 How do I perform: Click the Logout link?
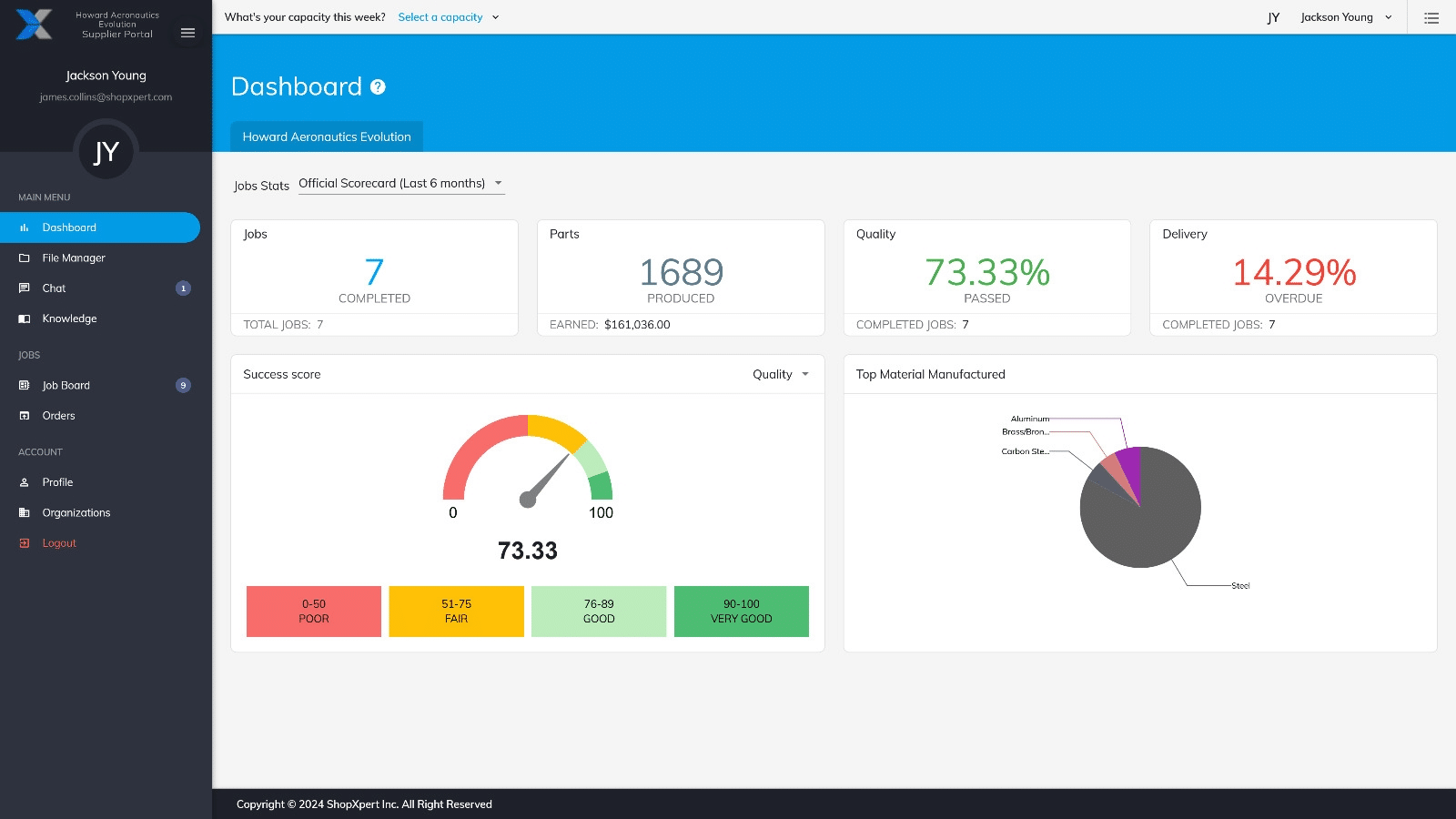[x=58, y=542]
